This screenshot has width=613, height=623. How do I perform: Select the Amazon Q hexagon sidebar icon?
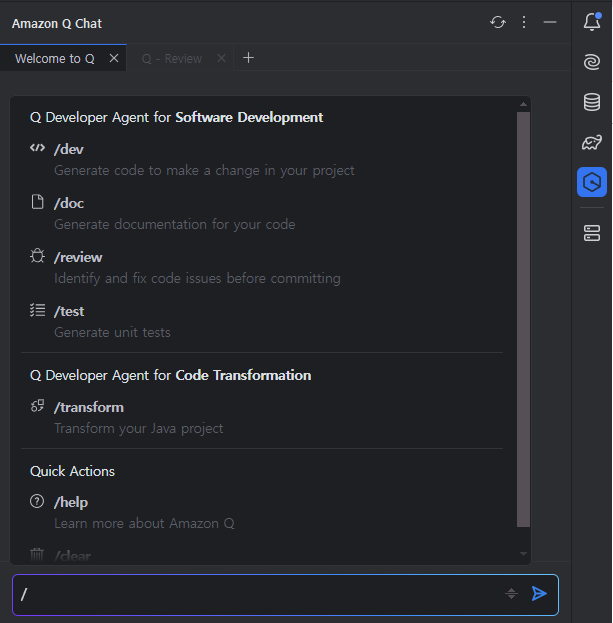pos(592,182)
